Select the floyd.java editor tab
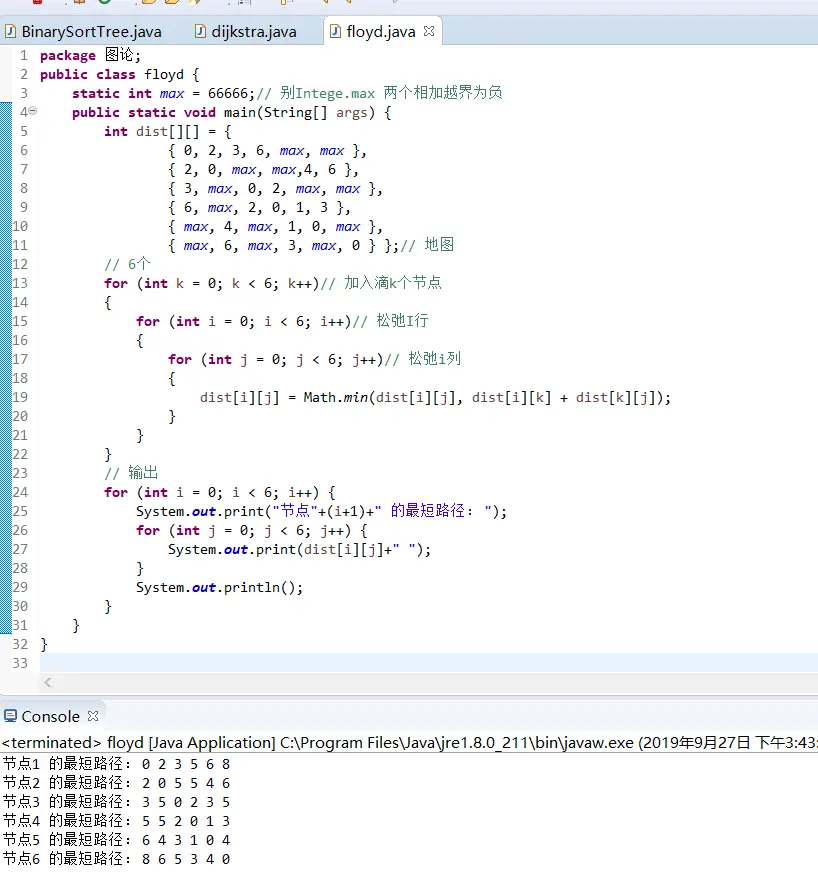818x879 pixels. (x=381, y=31)
